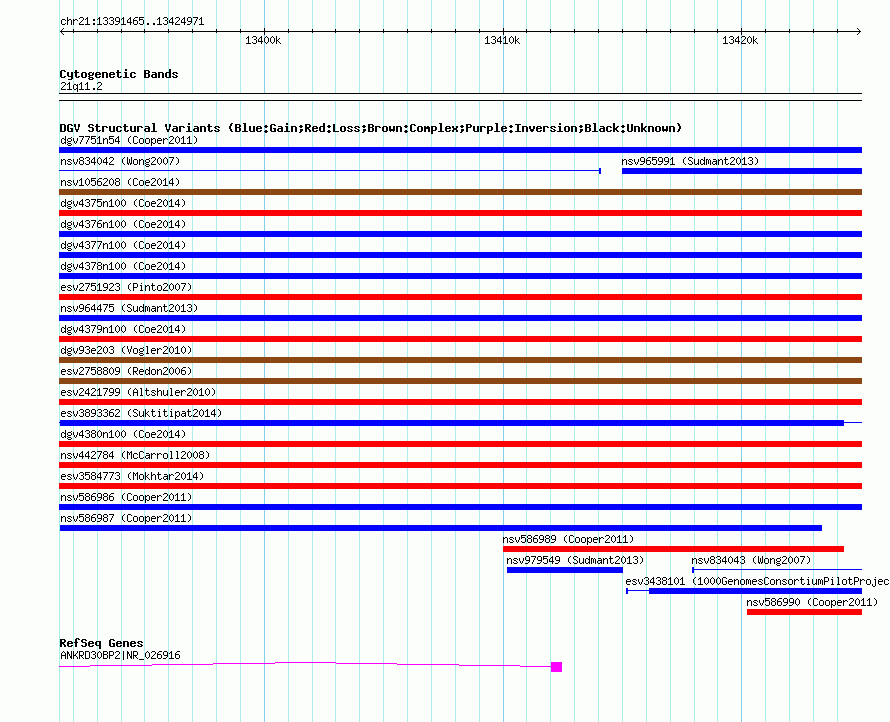Image resolution: width=890 pixels, height=722 pixels.
Task: Select dgv4376n100 (Coe2014) variant label
Action: pos(123,224)
